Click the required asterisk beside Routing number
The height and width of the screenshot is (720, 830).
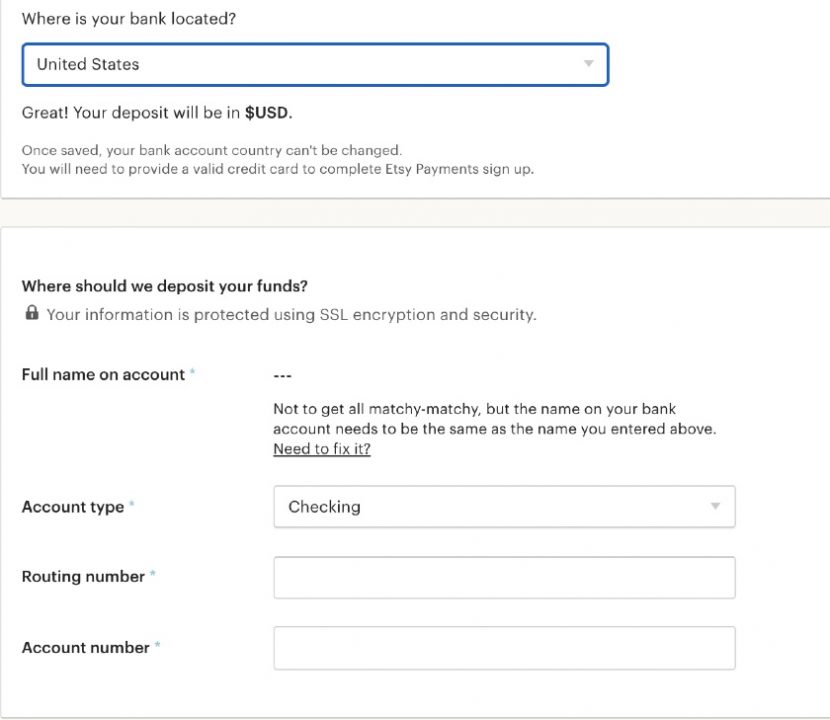153,575
